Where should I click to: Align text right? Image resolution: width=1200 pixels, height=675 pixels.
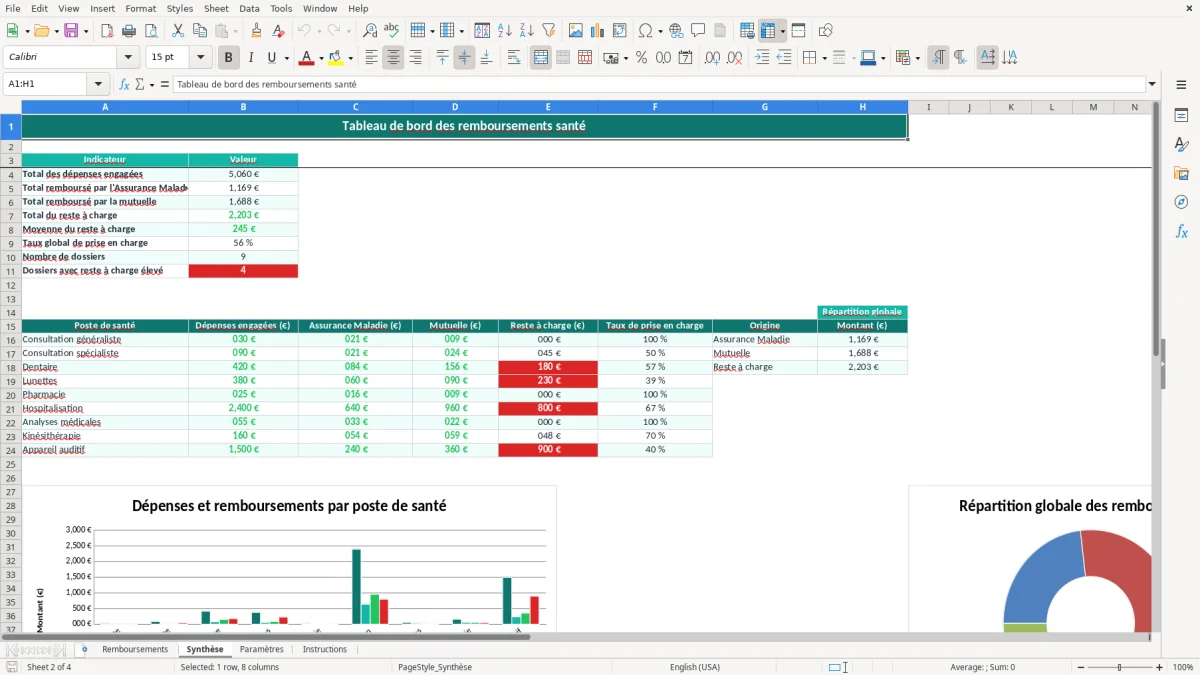click(x=415, y=58)
